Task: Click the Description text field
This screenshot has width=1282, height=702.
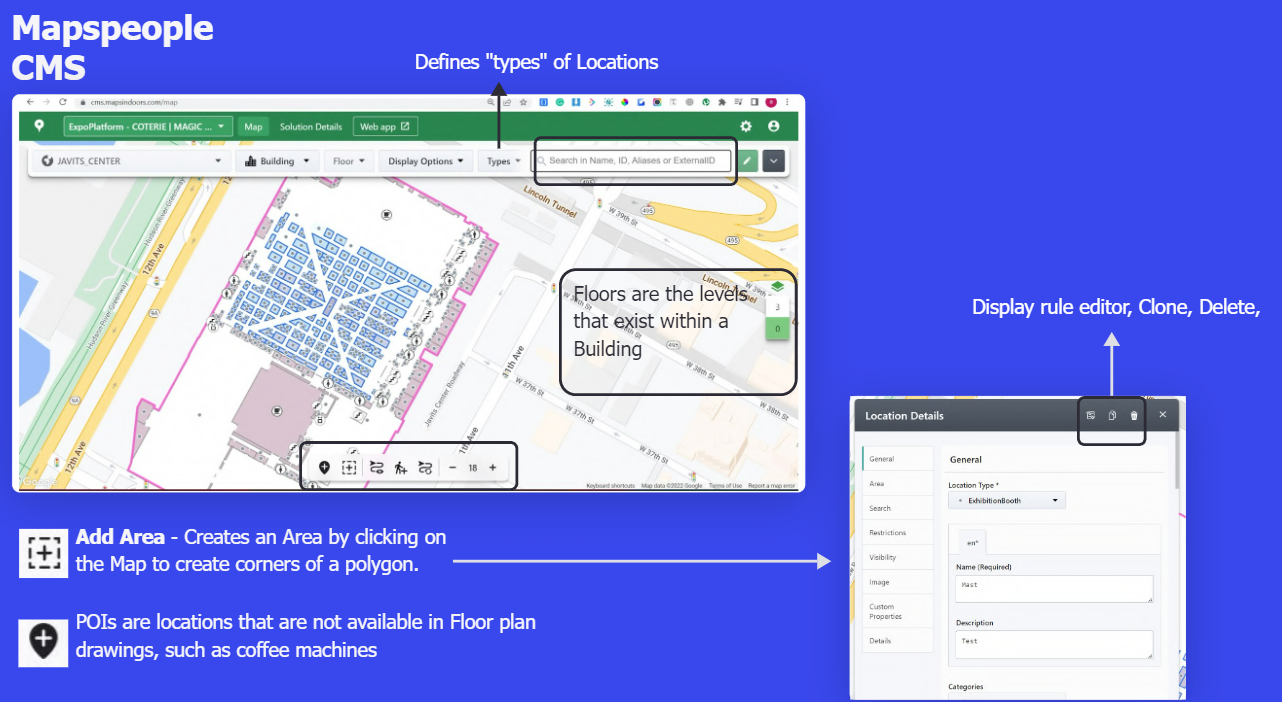Action: click(x=1055, y=644)
